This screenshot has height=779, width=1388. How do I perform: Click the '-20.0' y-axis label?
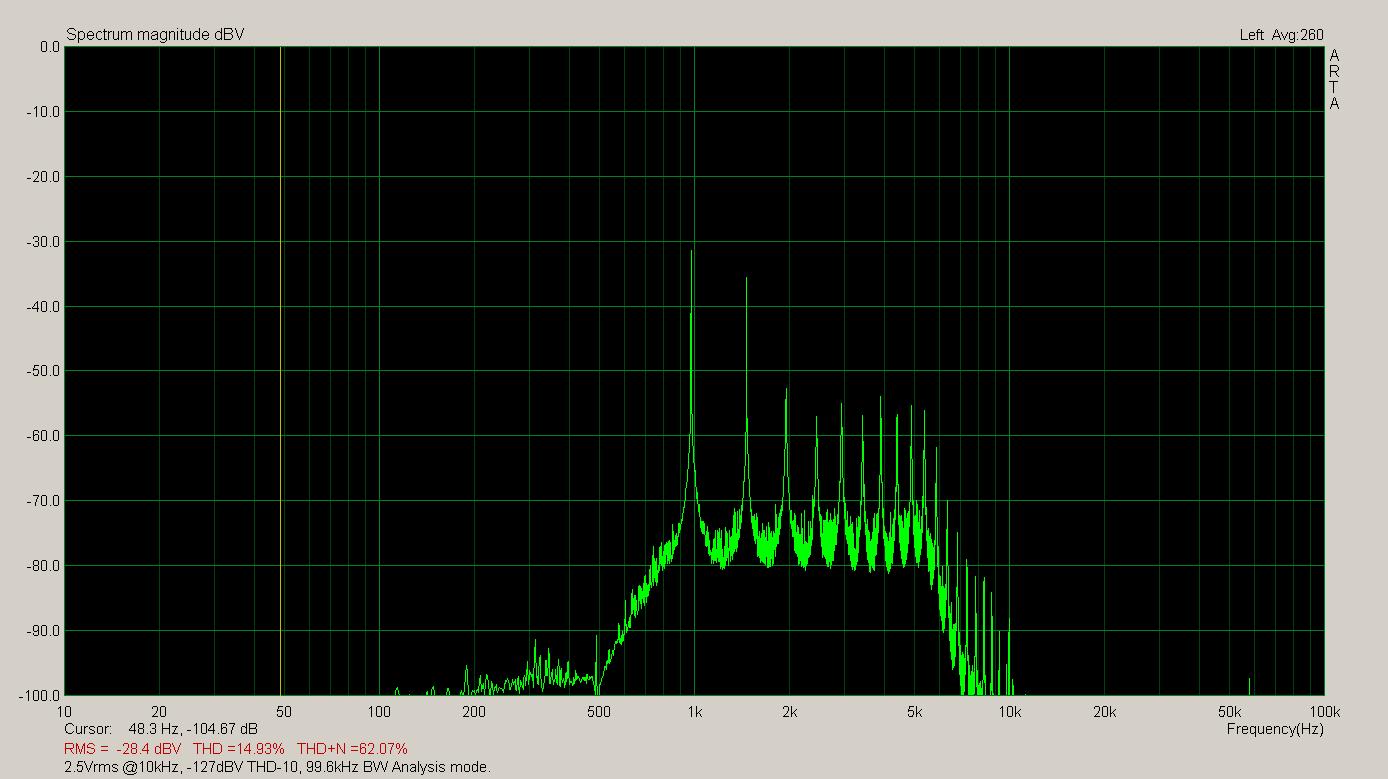43,177
